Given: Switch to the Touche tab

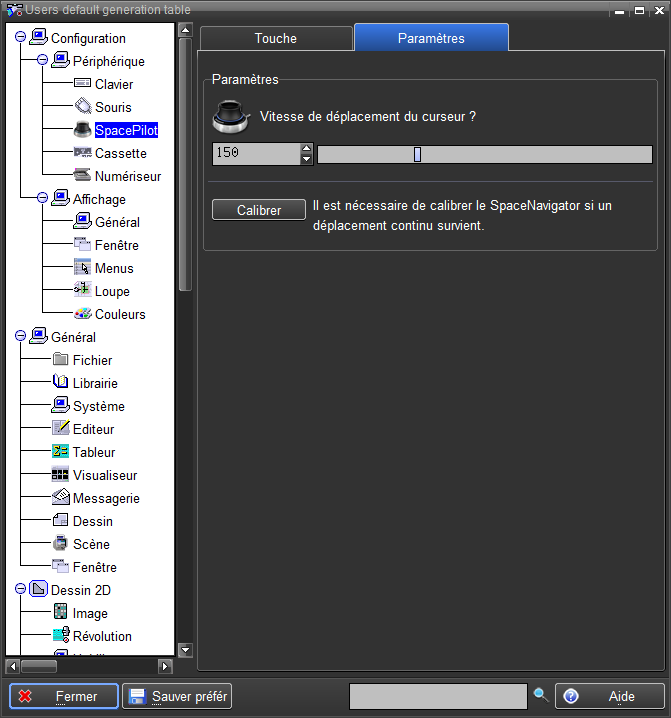Looking at the screenshot, I should pos(276,38).
